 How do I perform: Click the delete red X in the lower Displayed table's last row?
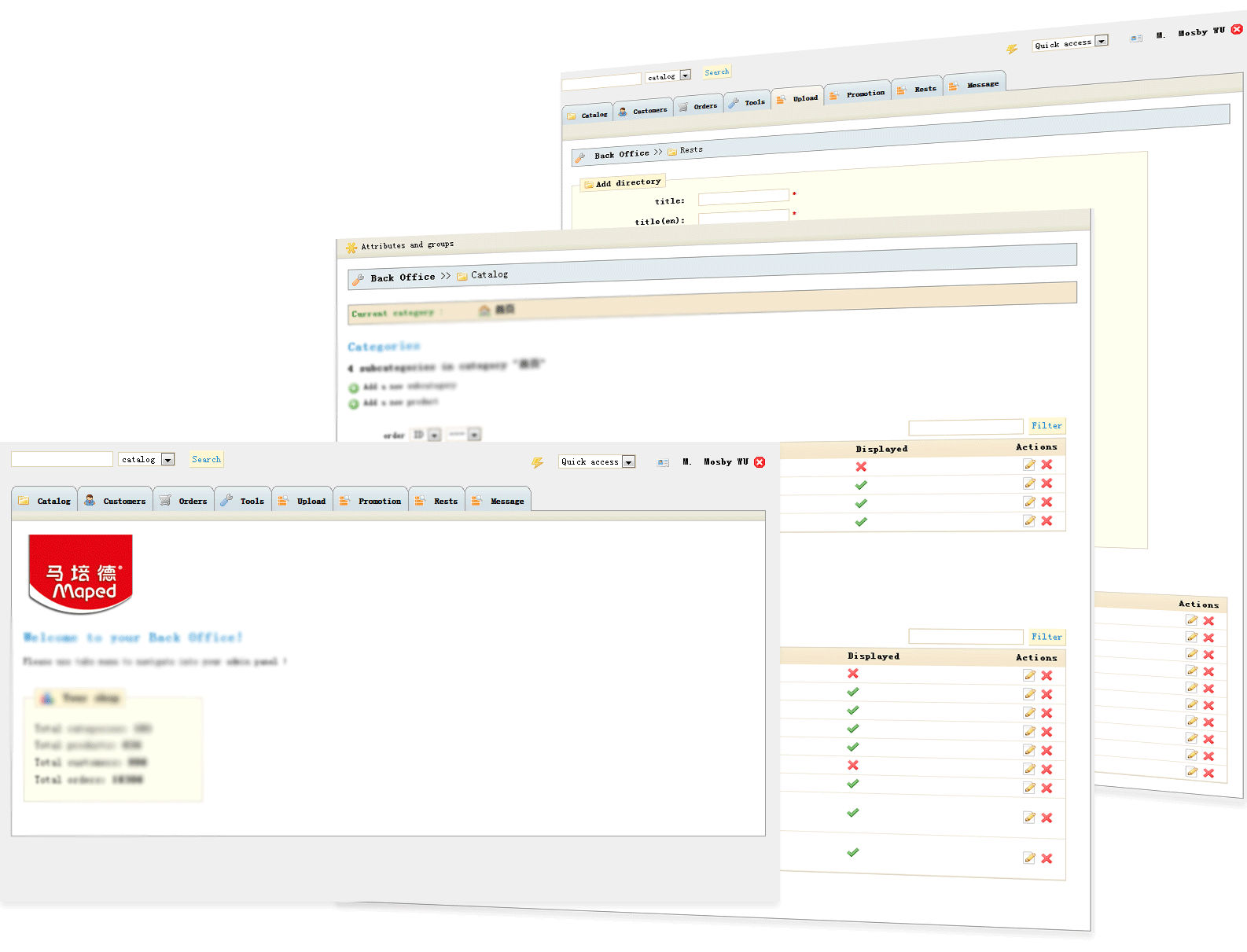click(1047, 858)
